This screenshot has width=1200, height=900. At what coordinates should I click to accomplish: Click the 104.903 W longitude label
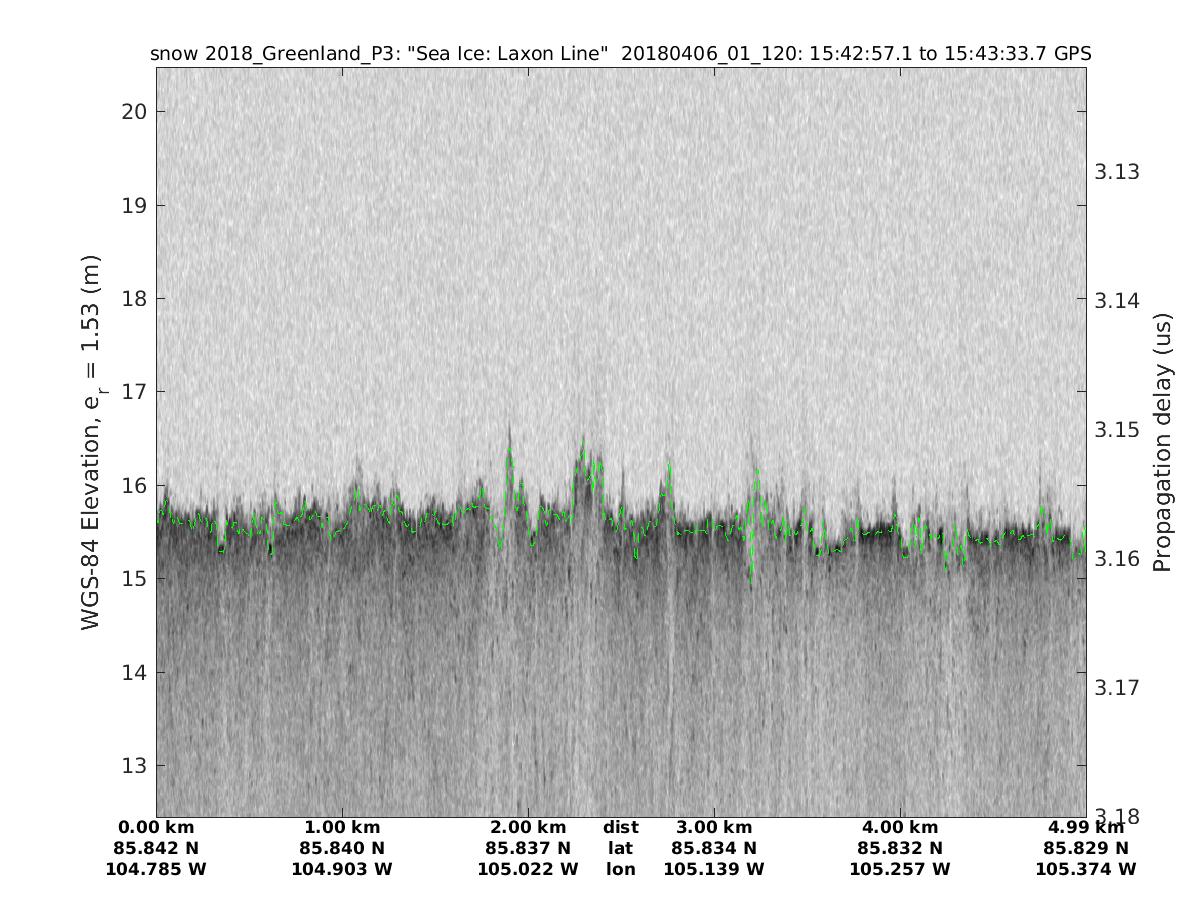point(342,869)
